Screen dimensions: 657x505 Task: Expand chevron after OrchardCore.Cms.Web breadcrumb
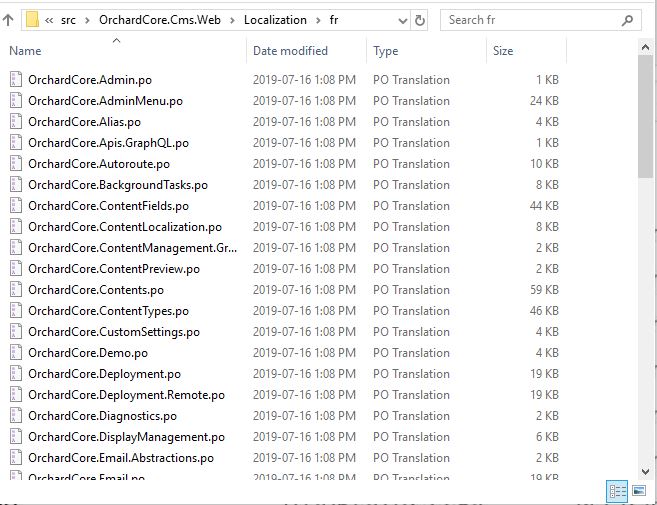point(232,20)
